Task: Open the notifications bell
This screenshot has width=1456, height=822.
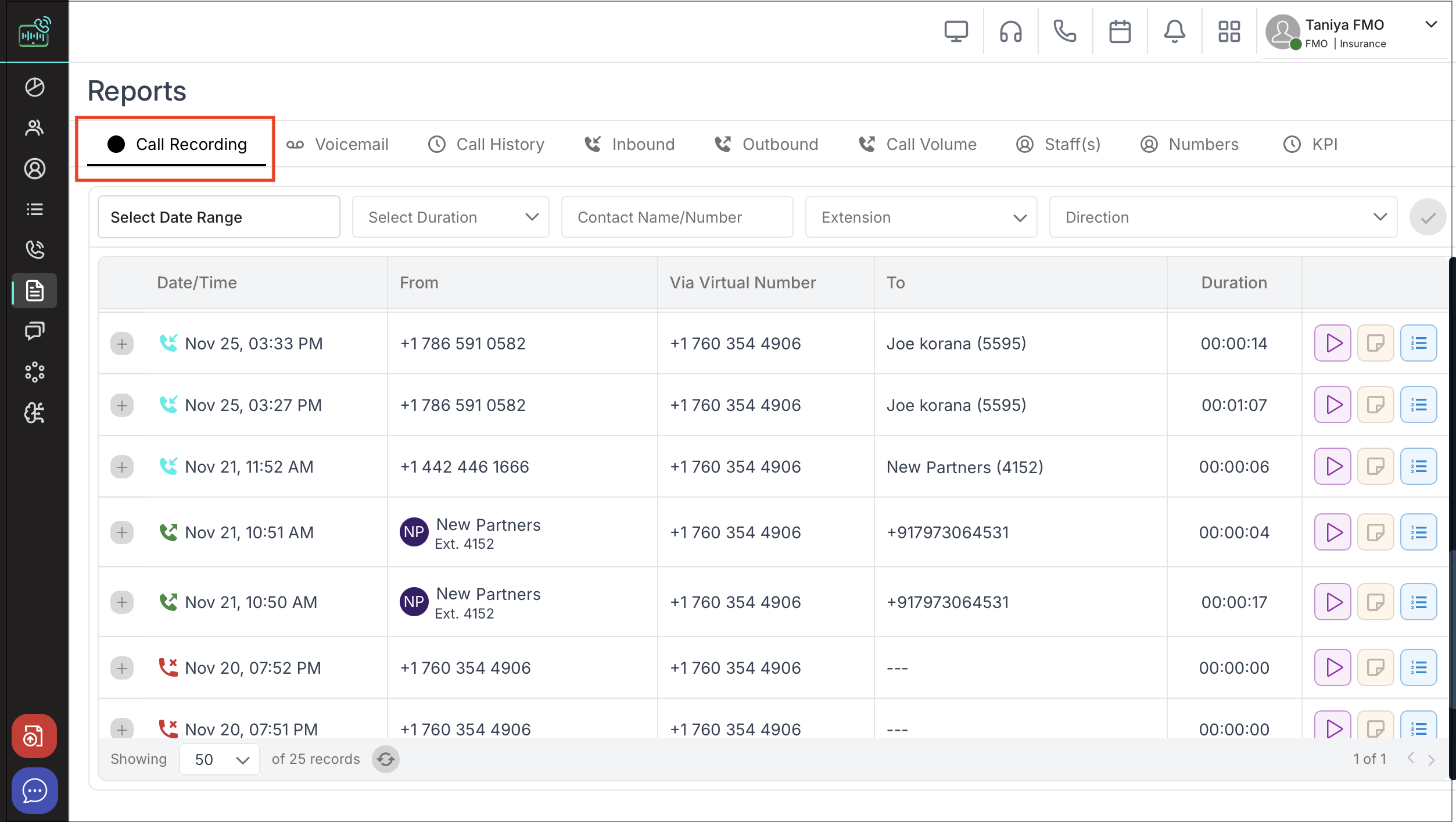Action: [1174, 31]
